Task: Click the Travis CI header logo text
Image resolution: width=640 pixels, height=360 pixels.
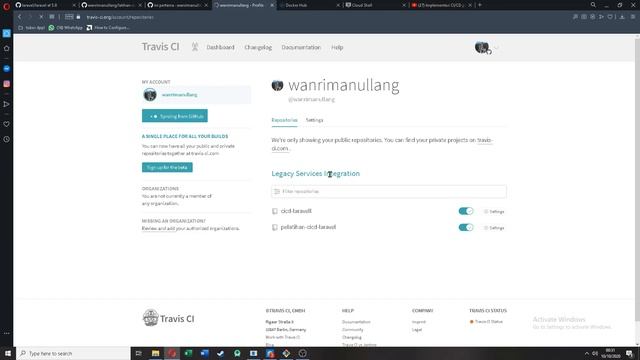Action: (x=160, y=47)
